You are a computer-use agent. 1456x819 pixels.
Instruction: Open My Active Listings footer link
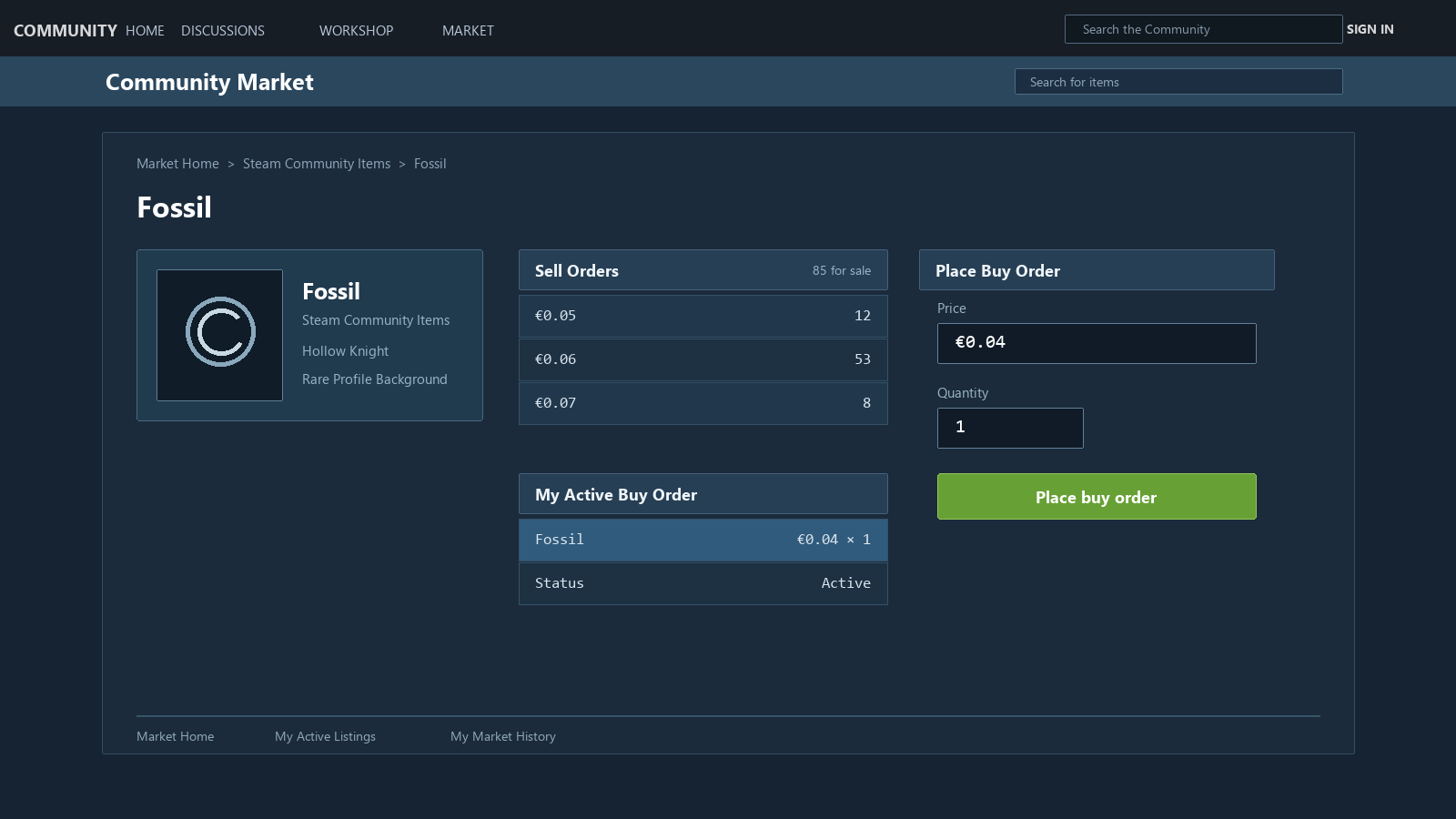[x=325, y=737]
